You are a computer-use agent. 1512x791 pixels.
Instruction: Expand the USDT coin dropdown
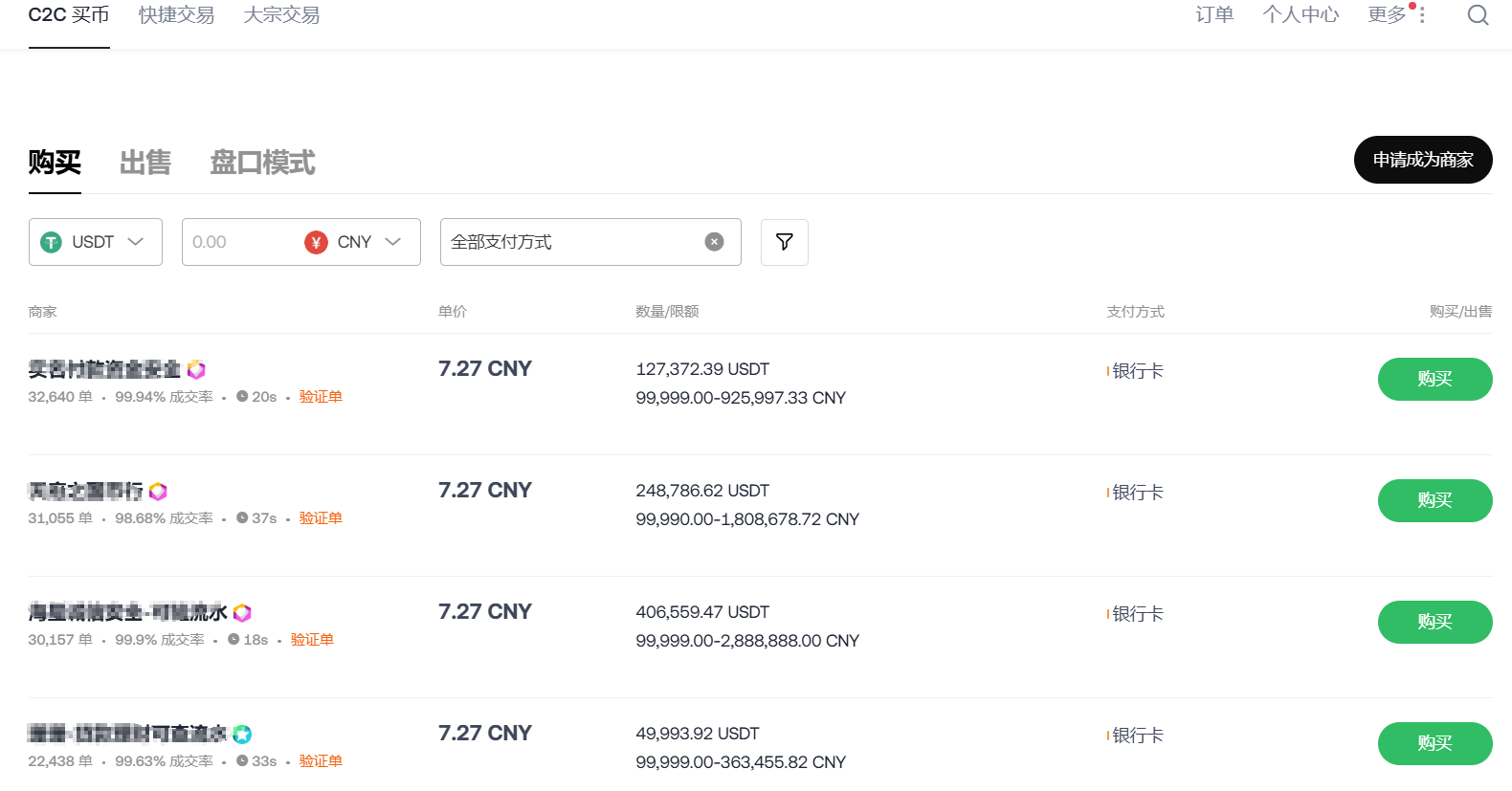click(x=135, y=242)
